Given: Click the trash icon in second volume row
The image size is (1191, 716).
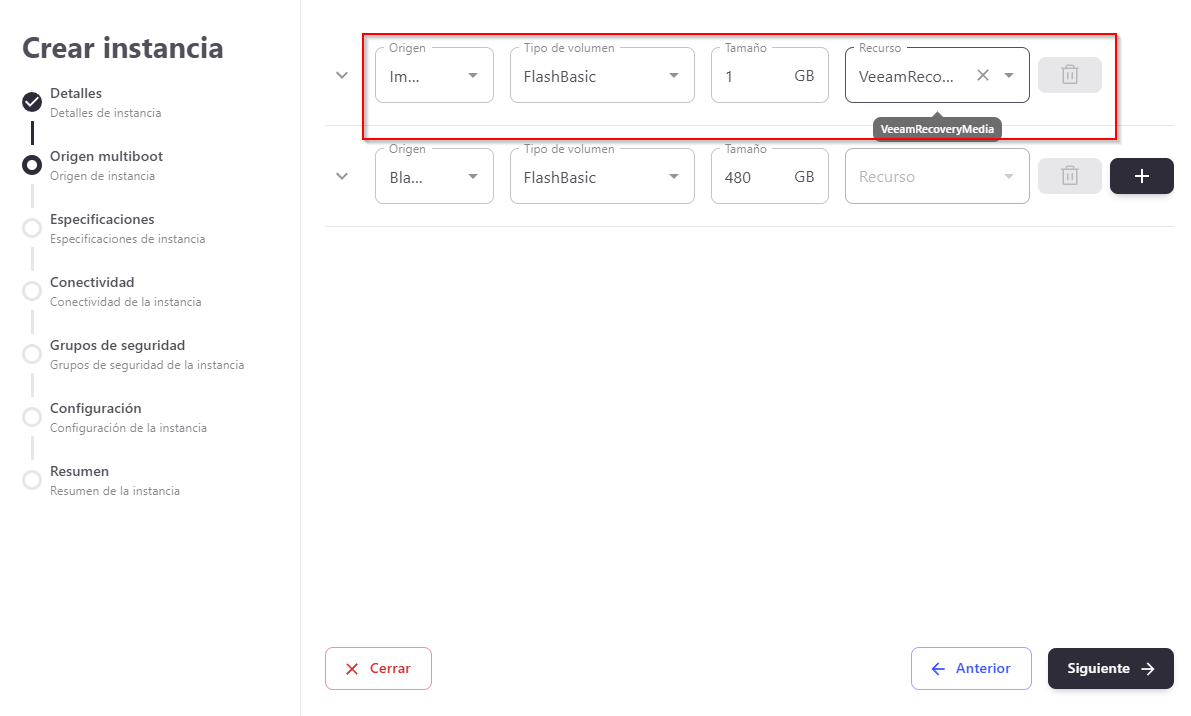Looking at the screenshot, I should (x=1069, y=176).
